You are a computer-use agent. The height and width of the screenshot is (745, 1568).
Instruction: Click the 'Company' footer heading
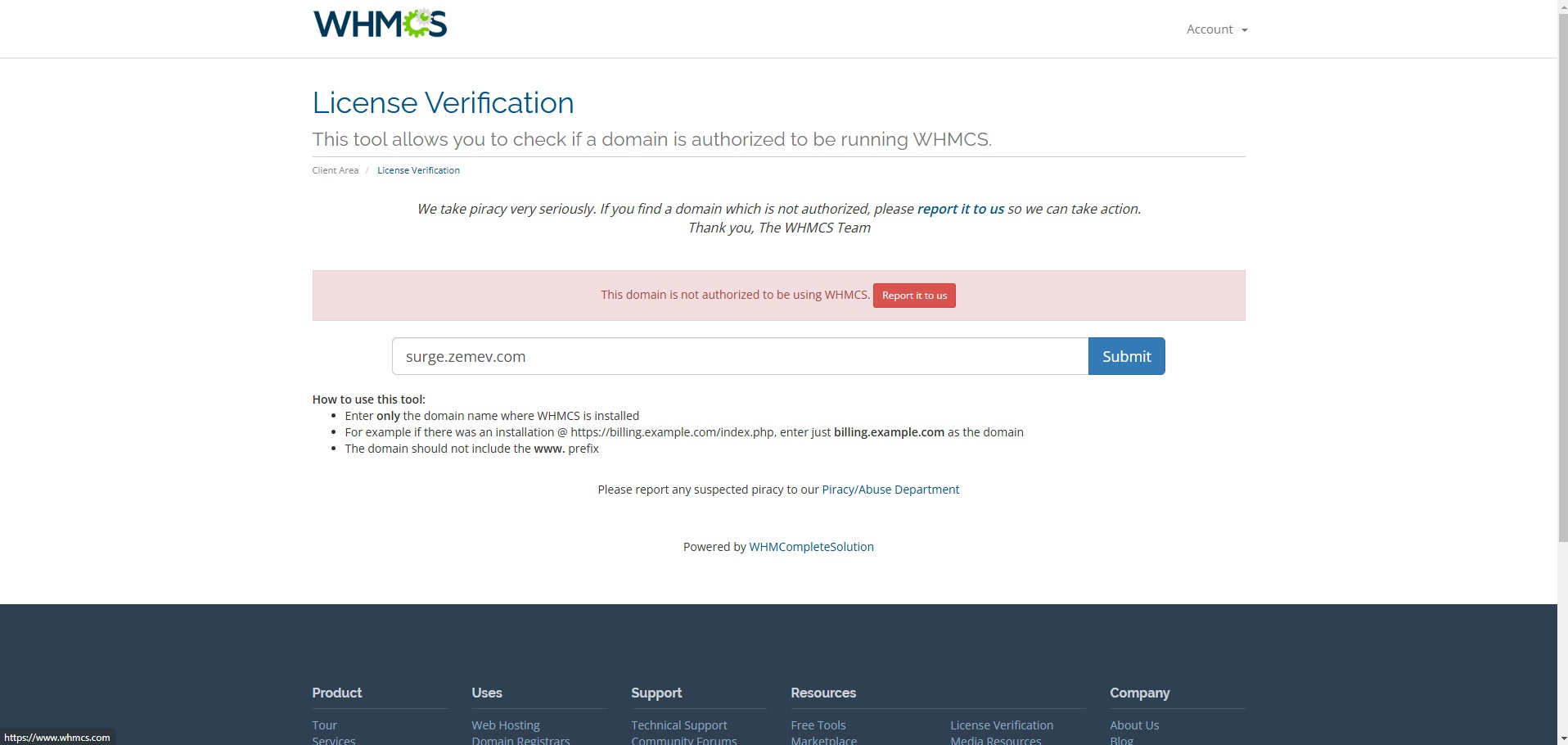click(1140, 693)
